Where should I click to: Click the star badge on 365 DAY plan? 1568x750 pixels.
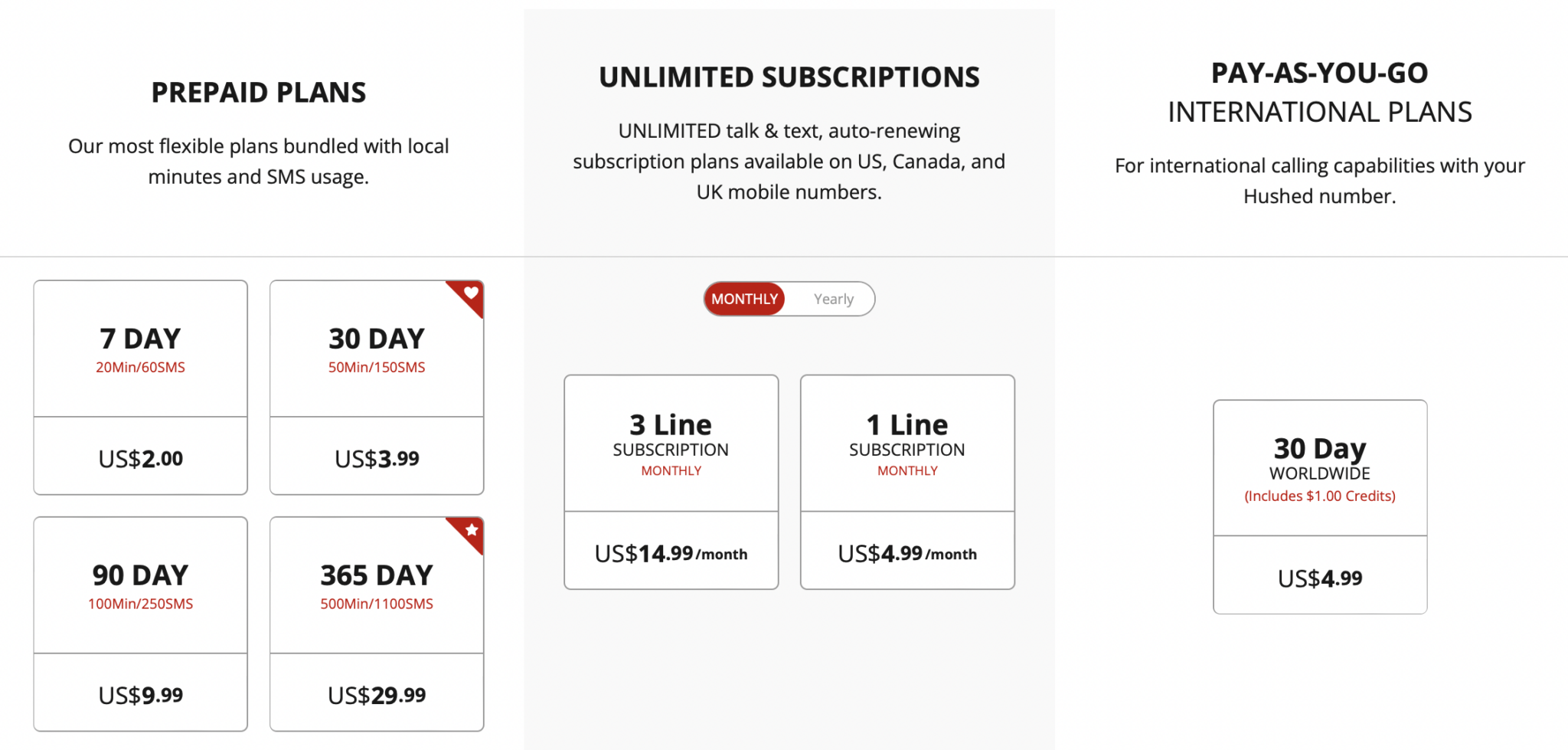[x=471, y=530]
